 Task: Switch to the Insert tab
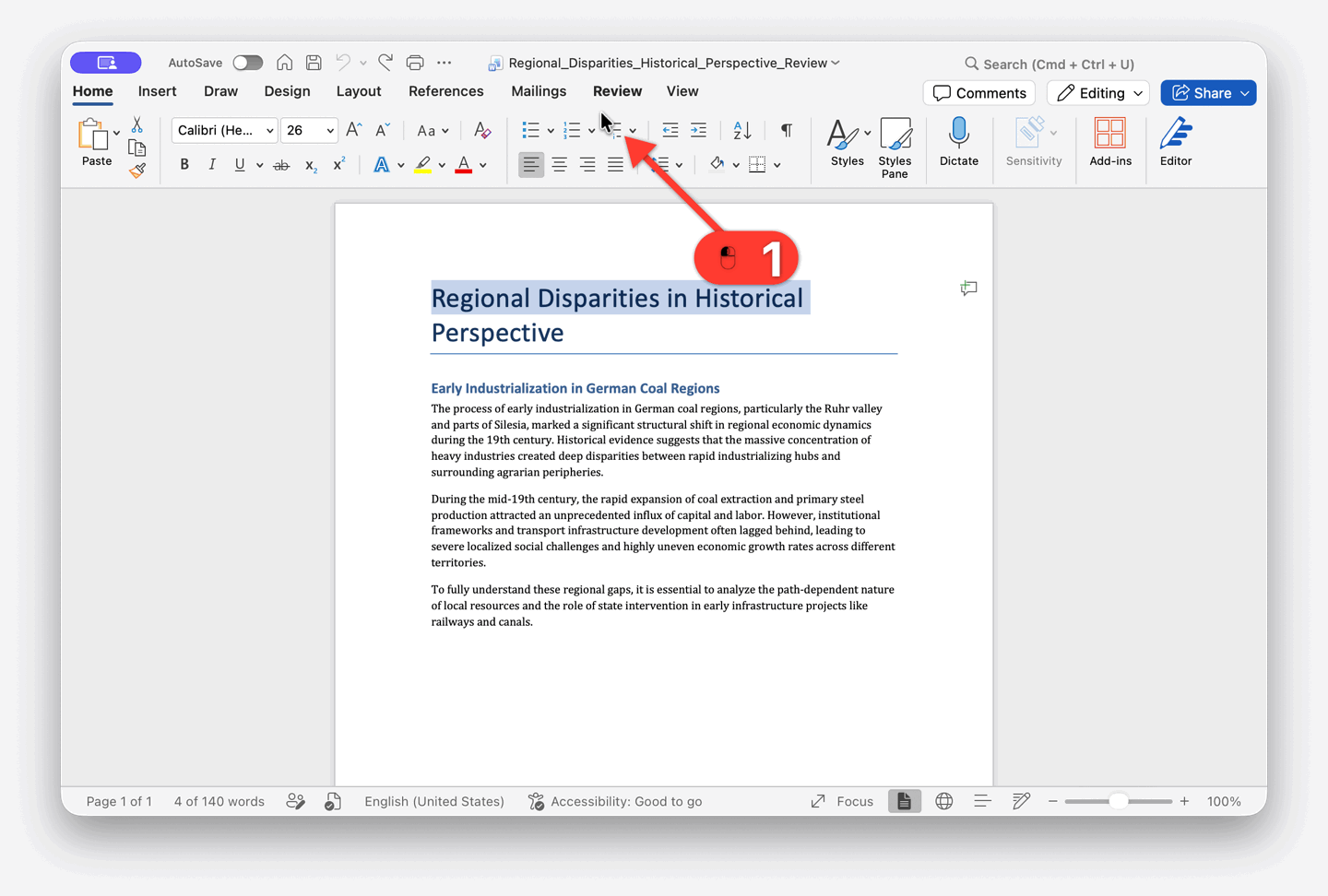click(158, 91)
